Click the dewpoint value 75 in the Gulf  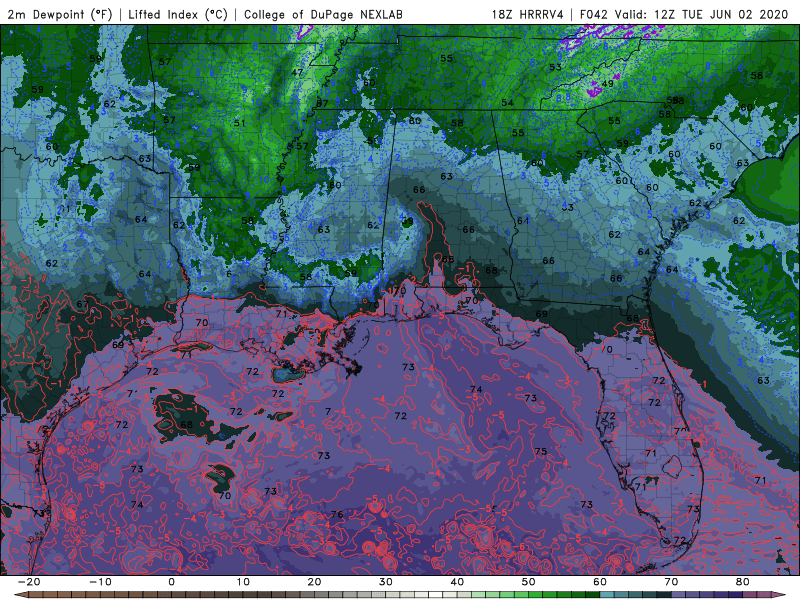(541, 452)
